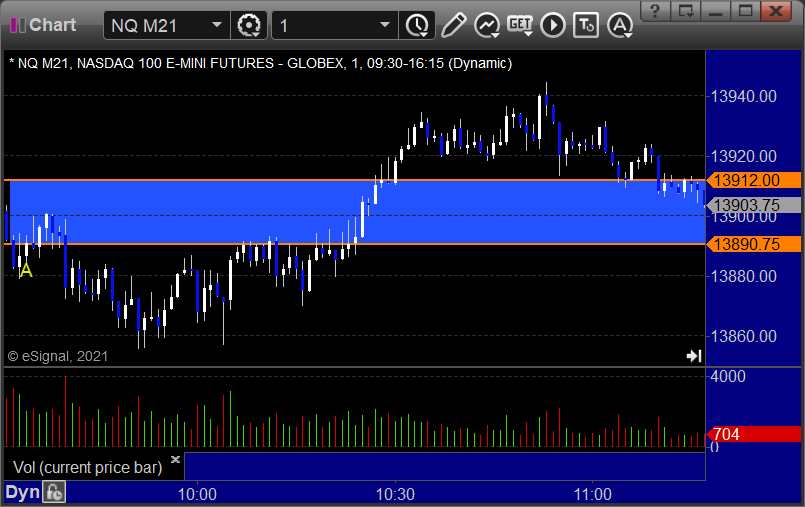805x507 pixels.
Task: Click the chart title NQ M21 description text
Action: pos(261,63)
